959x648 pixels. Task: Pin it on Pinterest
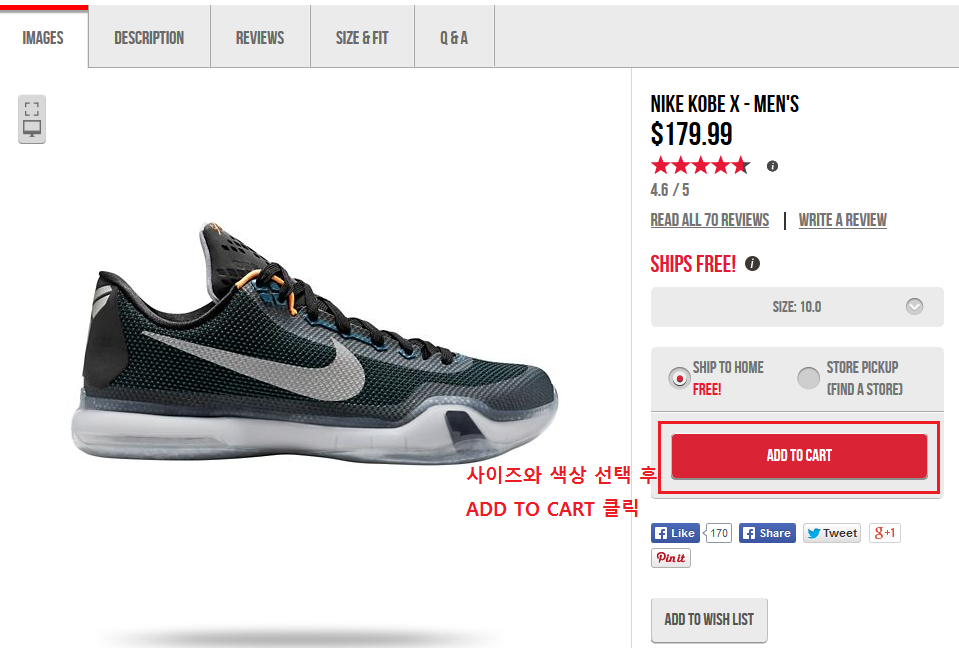671,558
